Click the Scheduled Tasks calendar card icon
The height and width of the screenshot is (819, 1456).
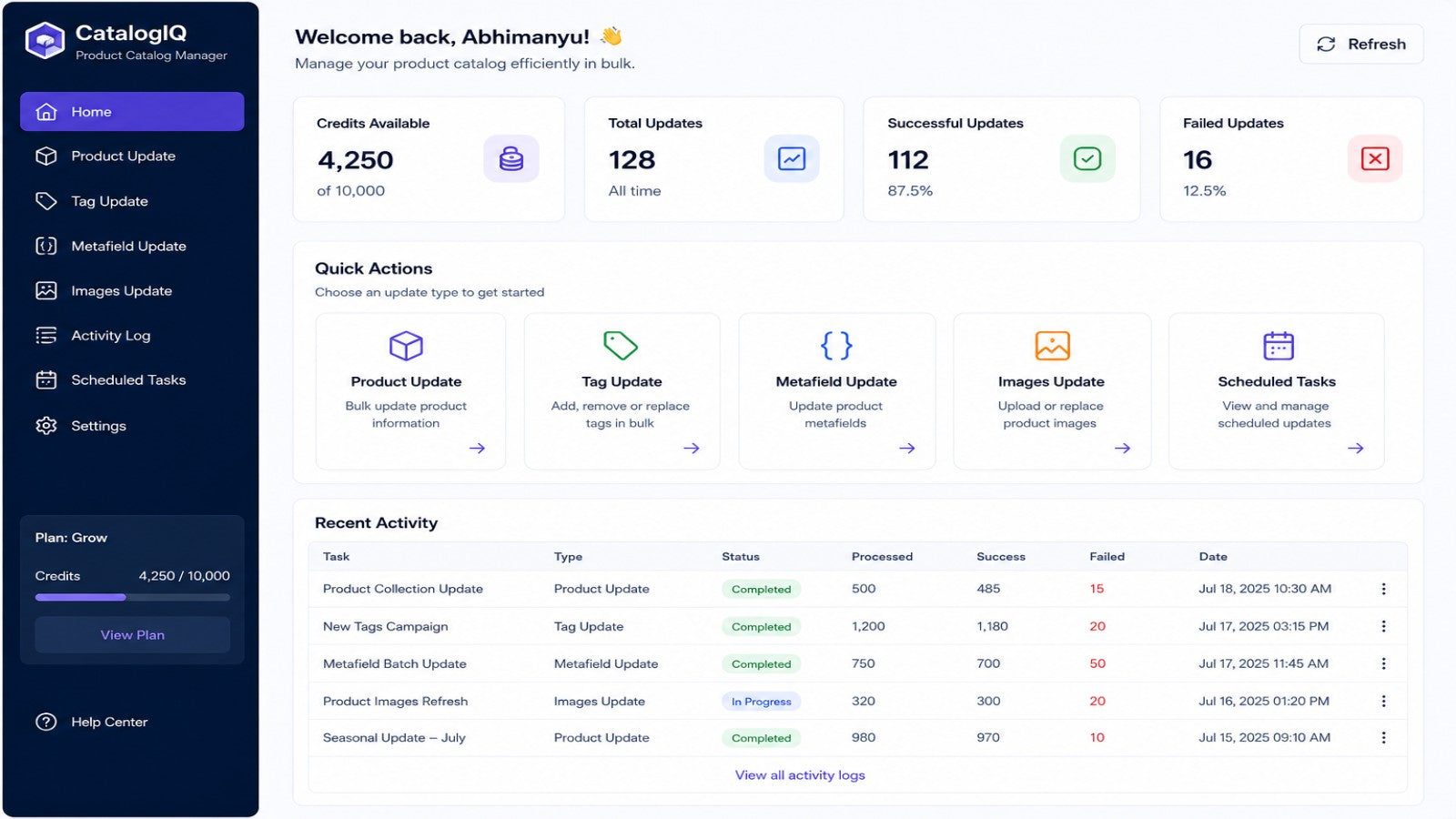(x=1279, y=346)
